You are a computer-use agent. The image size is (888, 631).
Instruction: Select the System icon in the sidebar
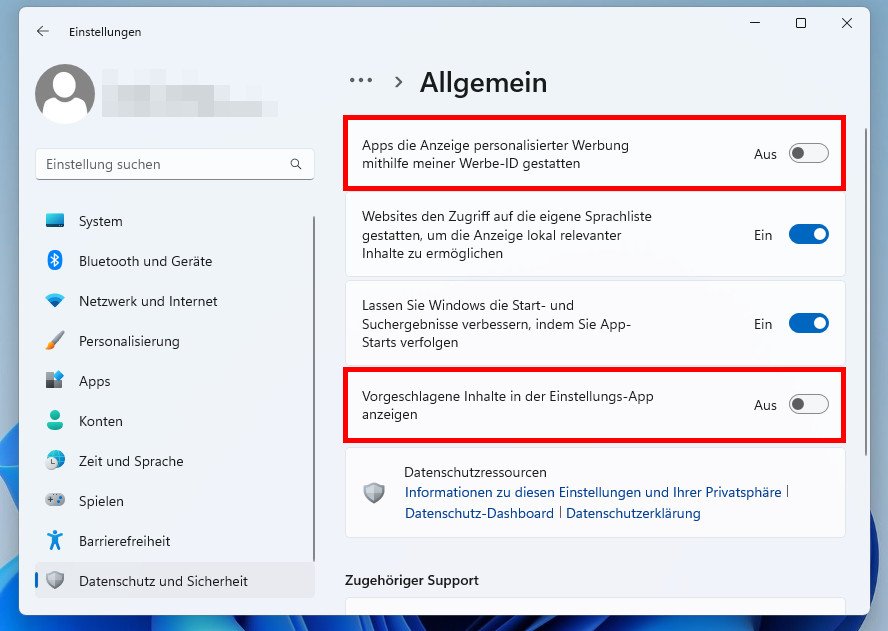[x=54, y=221]
